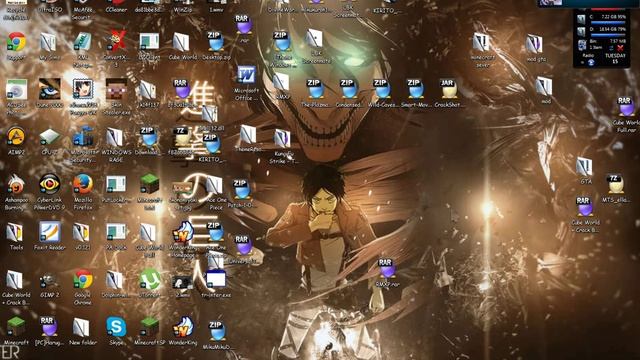The image size is (640, 360).
Task: Open the cube world lold folder
Action: pyautogui.click(x=148, y=232)
